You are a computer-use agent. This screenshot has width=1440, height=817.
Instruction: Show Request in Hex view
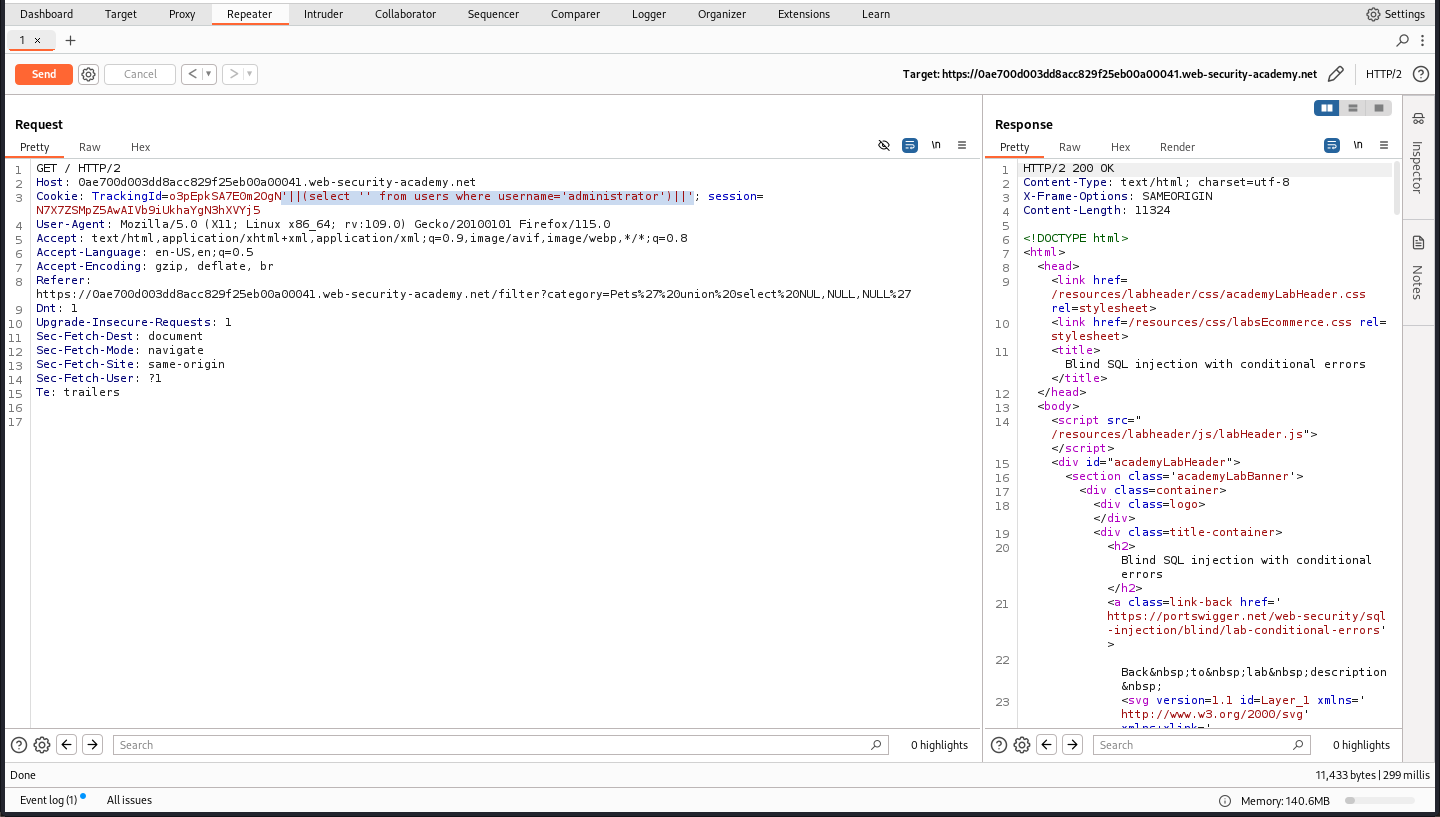[140, 147]
